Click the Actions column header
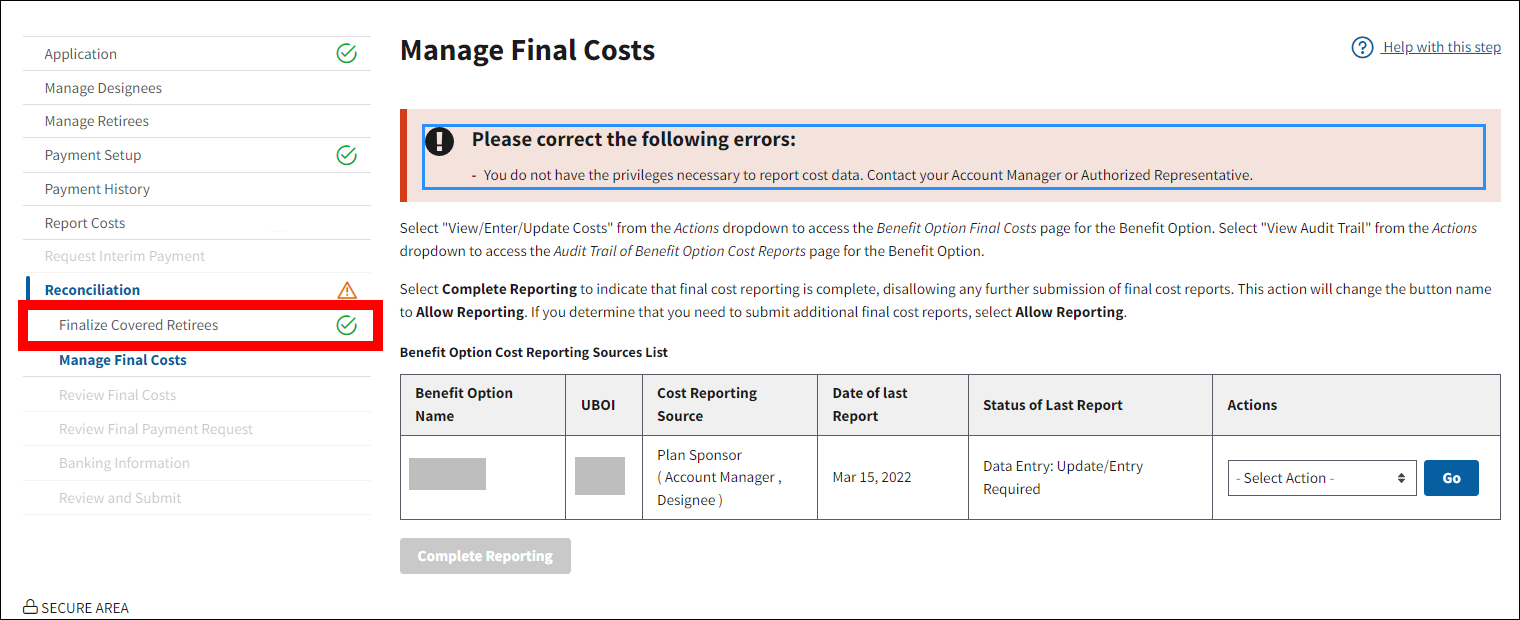Image resolution: width=1520 pixels, height=620 pixels. coord(1252,405)
